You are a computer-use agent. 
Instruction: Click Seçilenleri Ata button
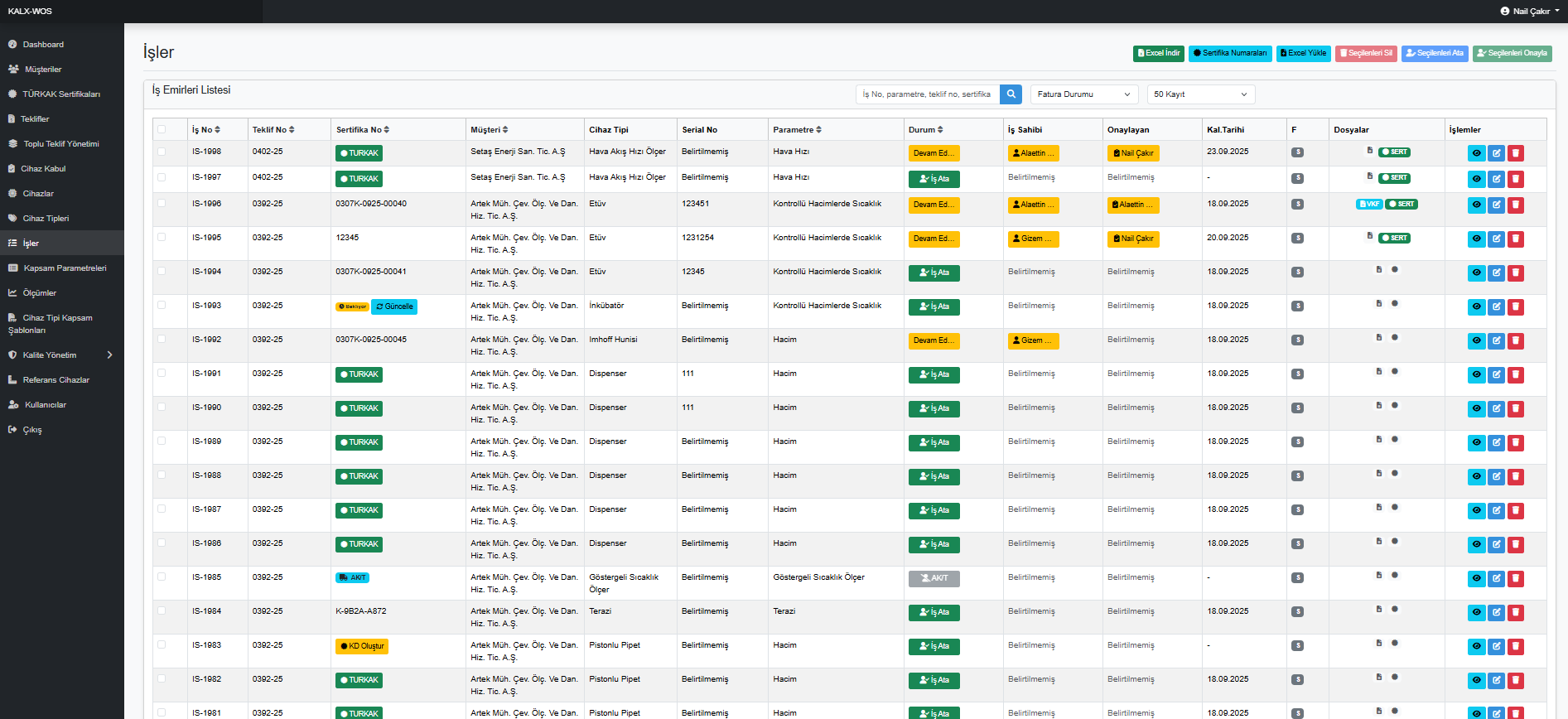click(1435, 53)
